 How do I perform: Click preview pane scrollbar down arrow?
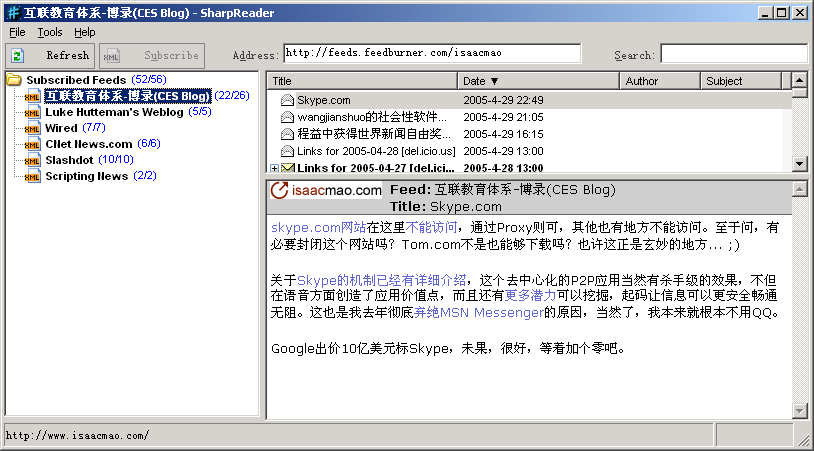click(799, 411)
